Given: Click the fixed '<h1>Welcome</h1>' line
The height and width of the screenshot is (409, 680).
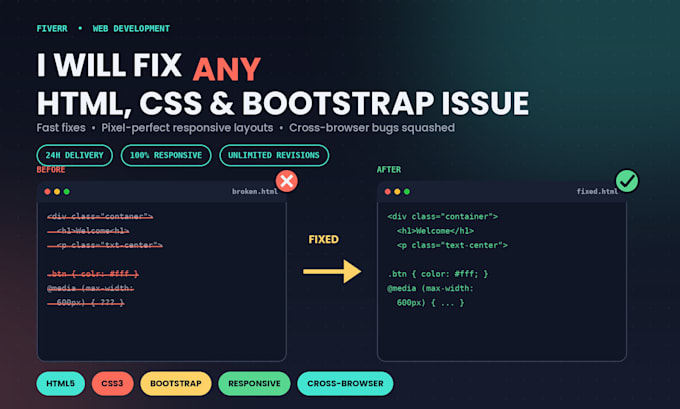Looking at the screenshot, I should [x=435, y=231].
